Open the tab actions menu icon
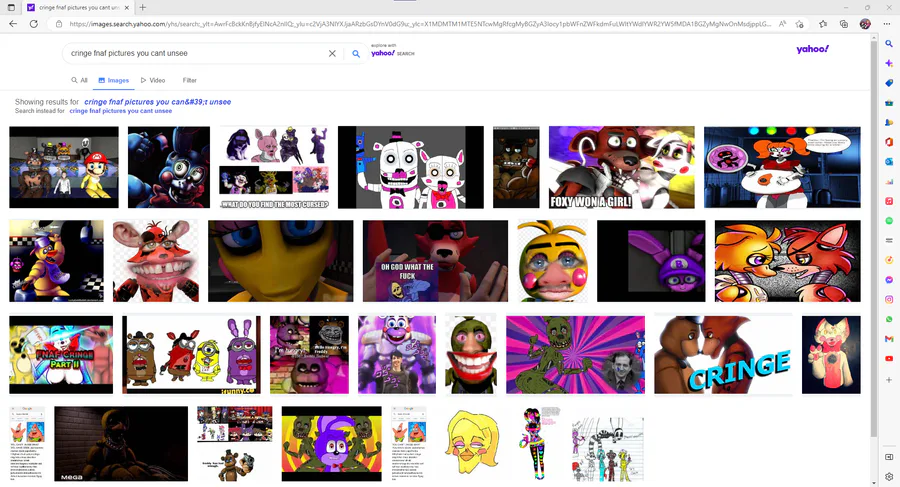Image resolution: width=900 pixels, height=487 pixels. pyautogui.click(x=11, y=7)
